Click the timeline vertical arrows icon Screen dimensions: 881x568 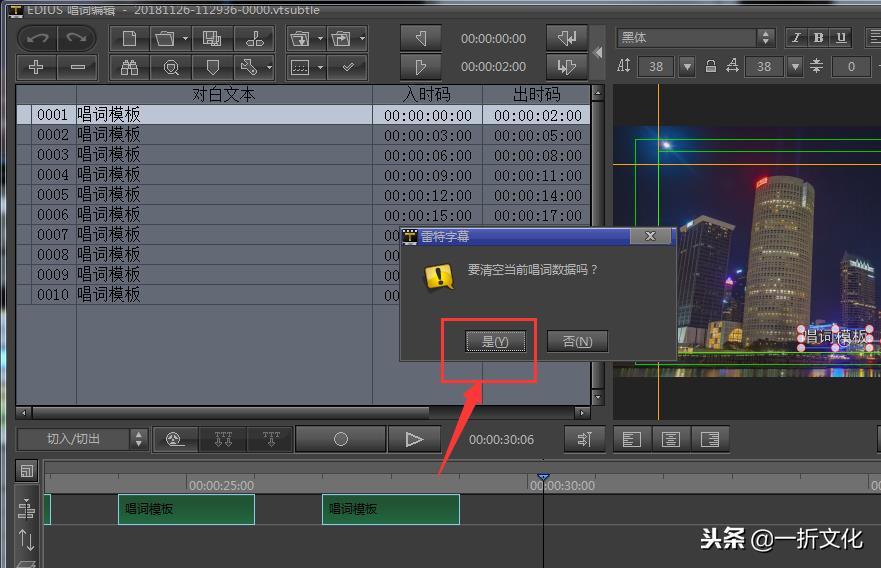26,539
